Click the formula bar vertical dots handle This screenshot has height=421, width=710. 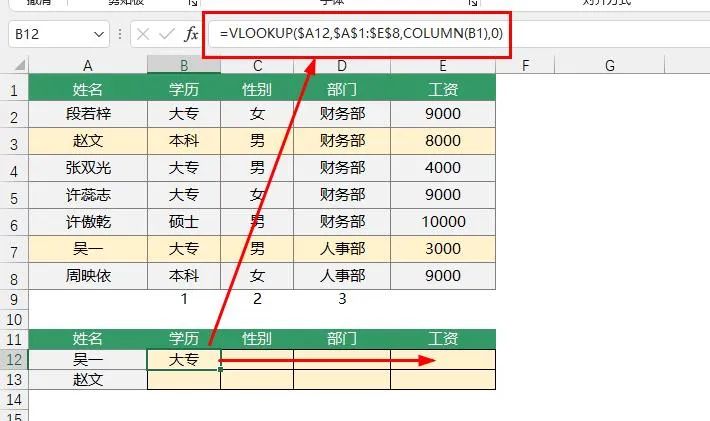[120, 34]
